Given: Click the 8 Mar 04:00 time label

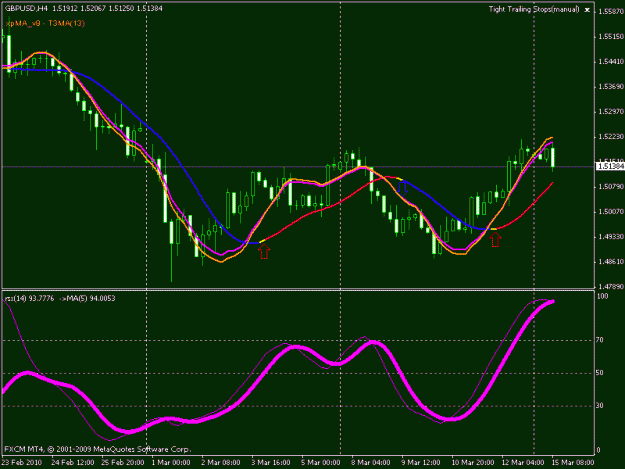Looking at the screenshot, I should [x=370, y=462].
